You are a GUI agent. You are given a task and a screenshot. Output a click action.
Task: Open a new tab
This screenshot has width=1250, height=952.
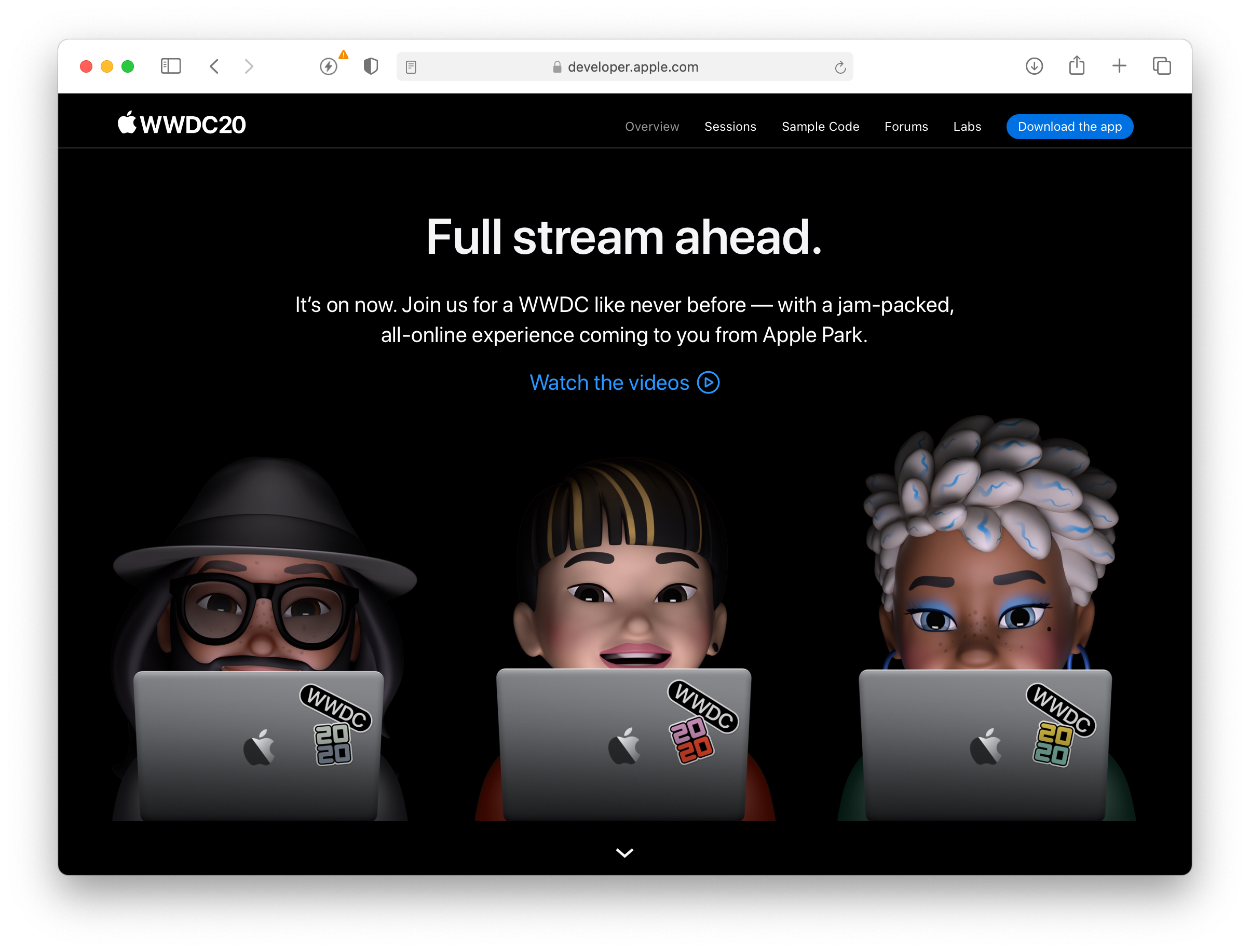(x=1119, y=66)
